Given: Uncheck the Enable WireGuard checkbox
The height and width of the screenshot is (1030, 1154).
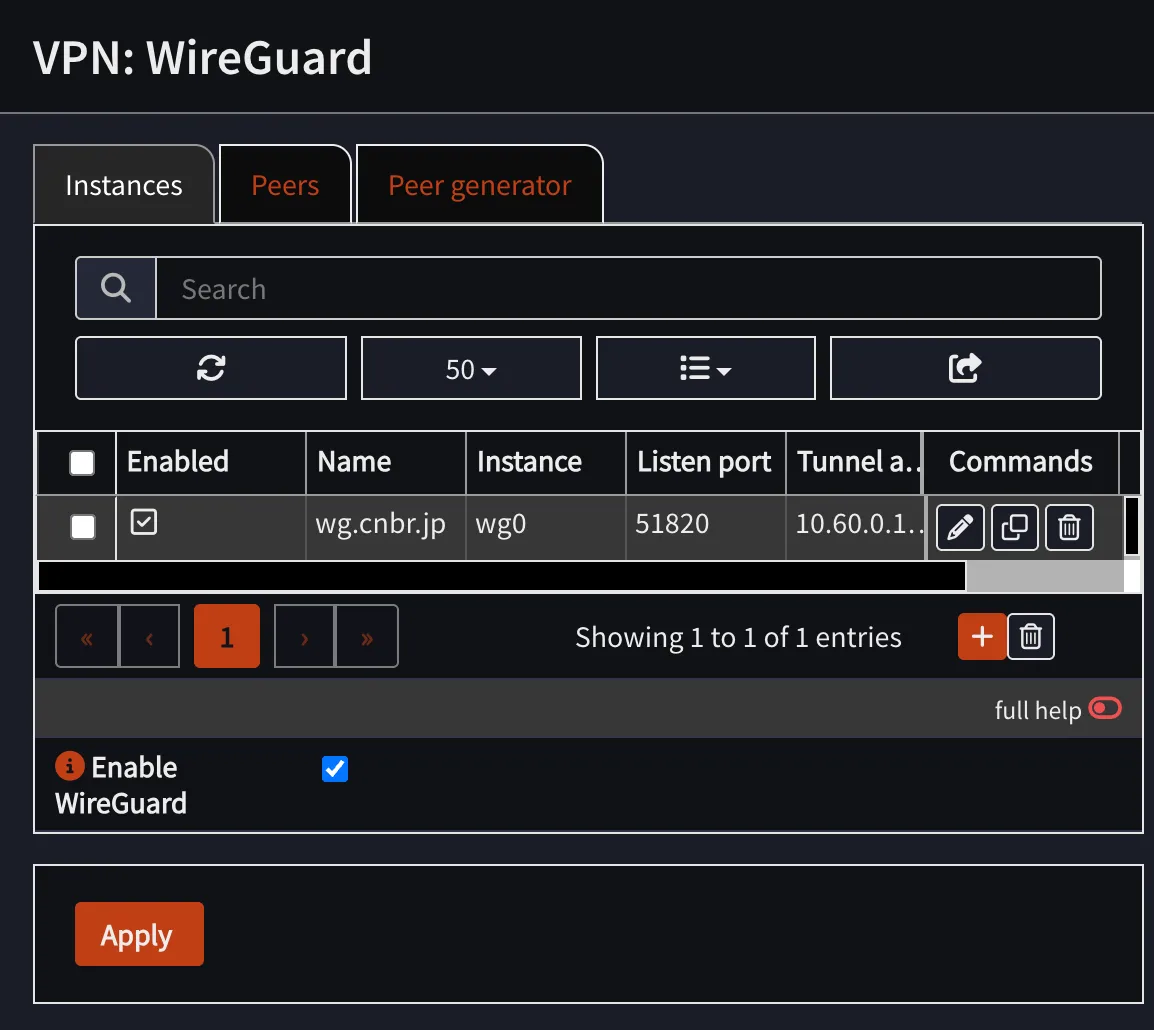Looking at the screenshot, I should [335, 768].
